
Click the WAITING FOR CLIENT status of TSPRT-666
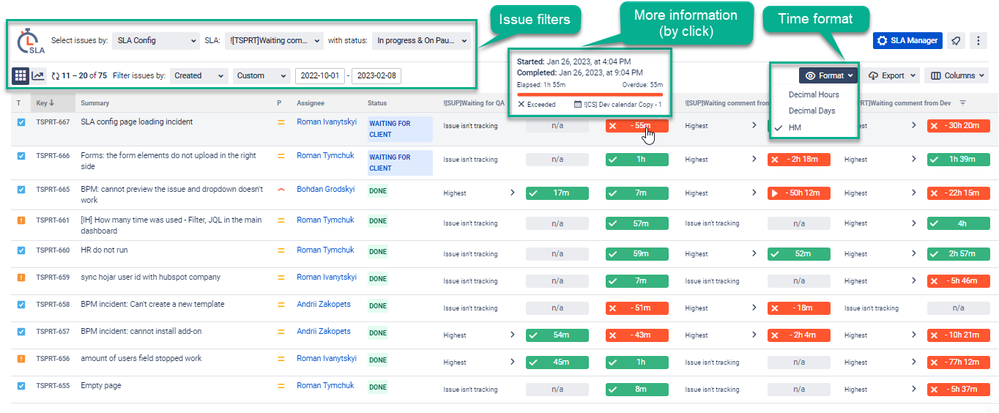point(400,163)
